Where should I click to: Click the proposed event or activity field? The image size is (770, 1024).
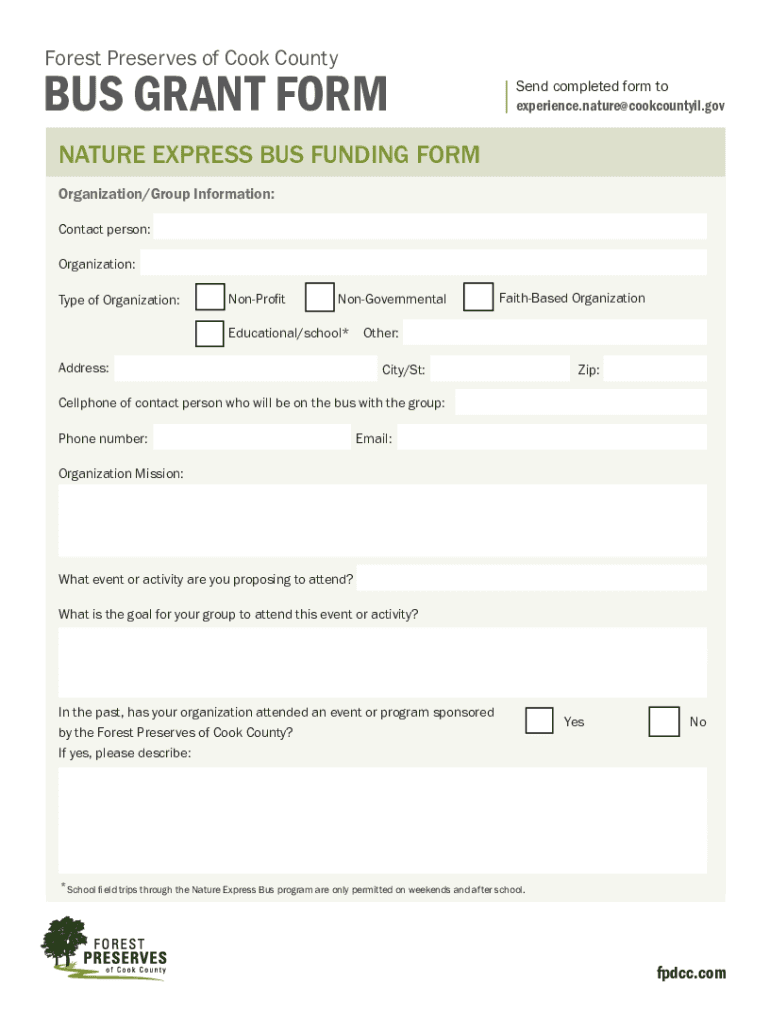pyautogui.click(x=532, y=579)
